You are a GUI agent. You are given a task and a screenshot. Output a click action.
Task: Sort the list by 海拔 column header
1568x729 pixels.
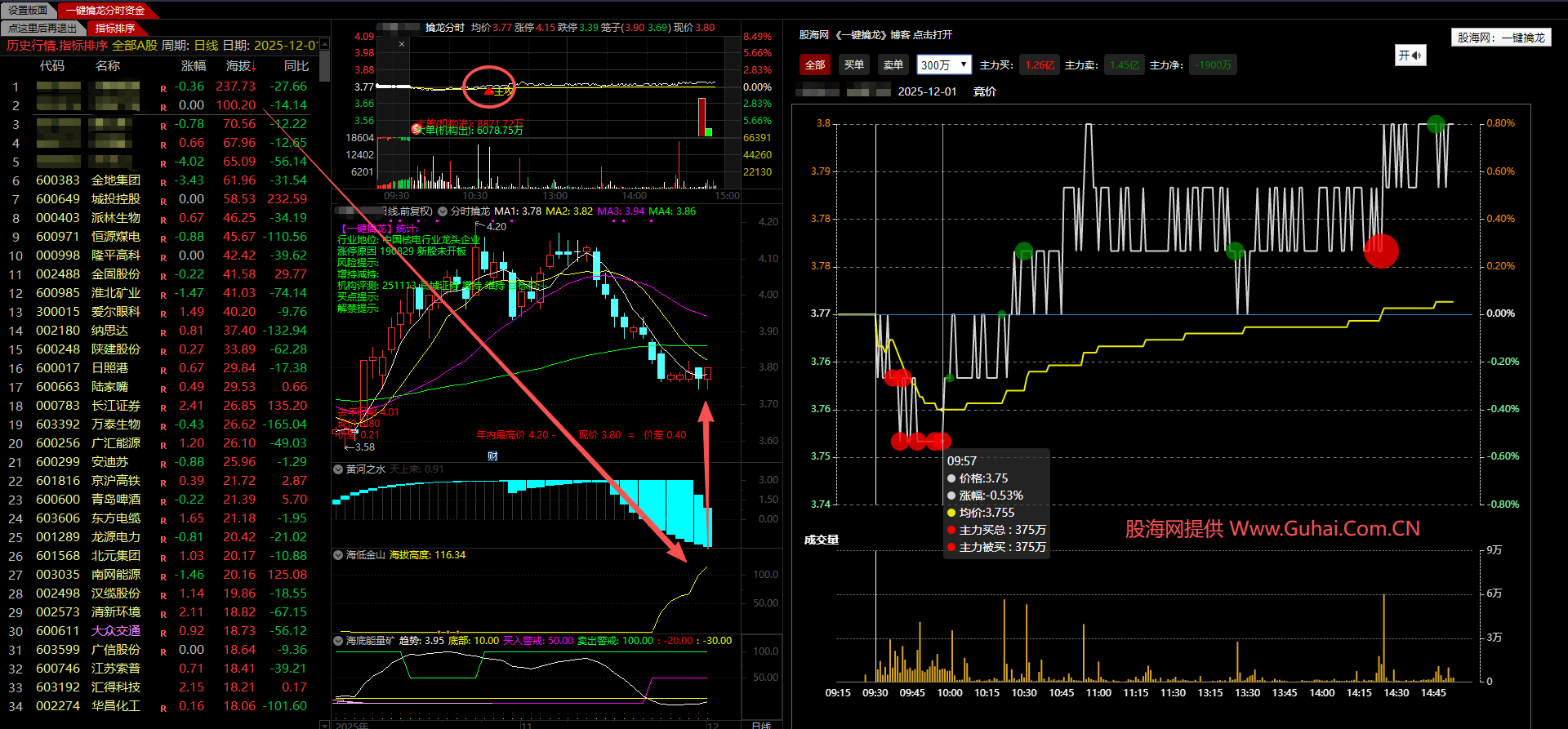tap(240, 66)
